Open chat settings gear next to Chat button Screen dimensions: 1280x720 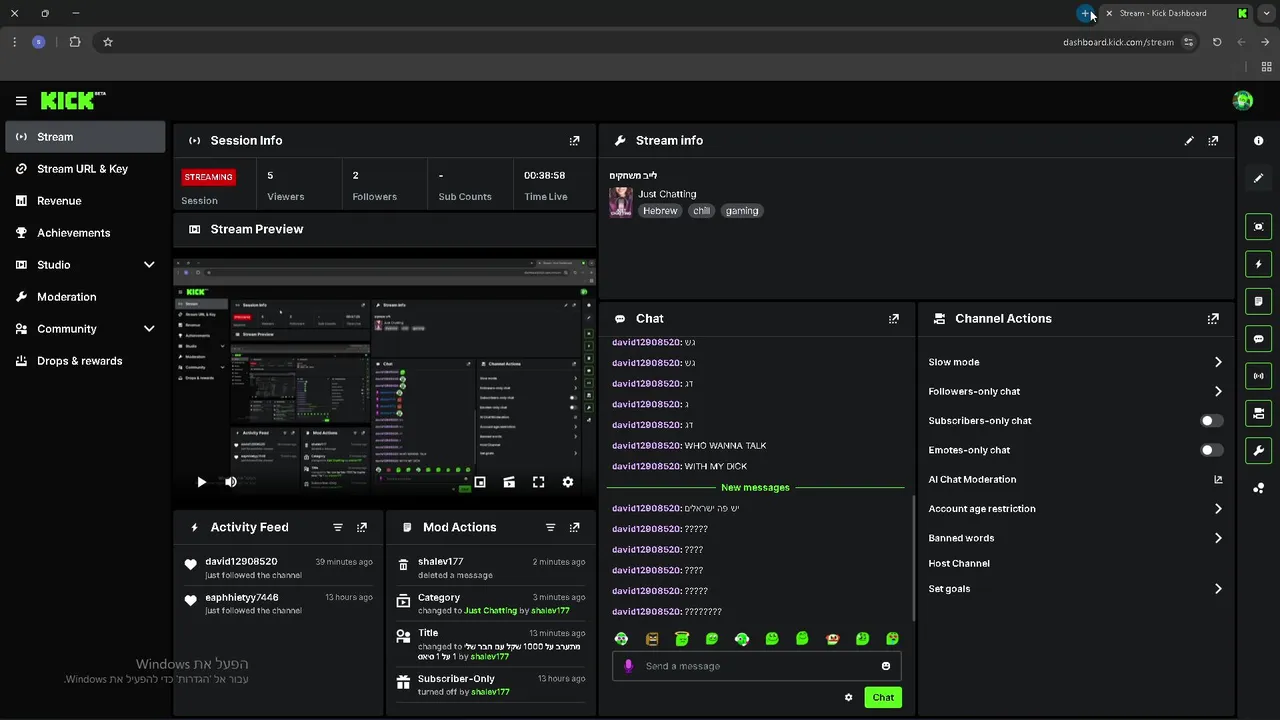tap(848, 697)
